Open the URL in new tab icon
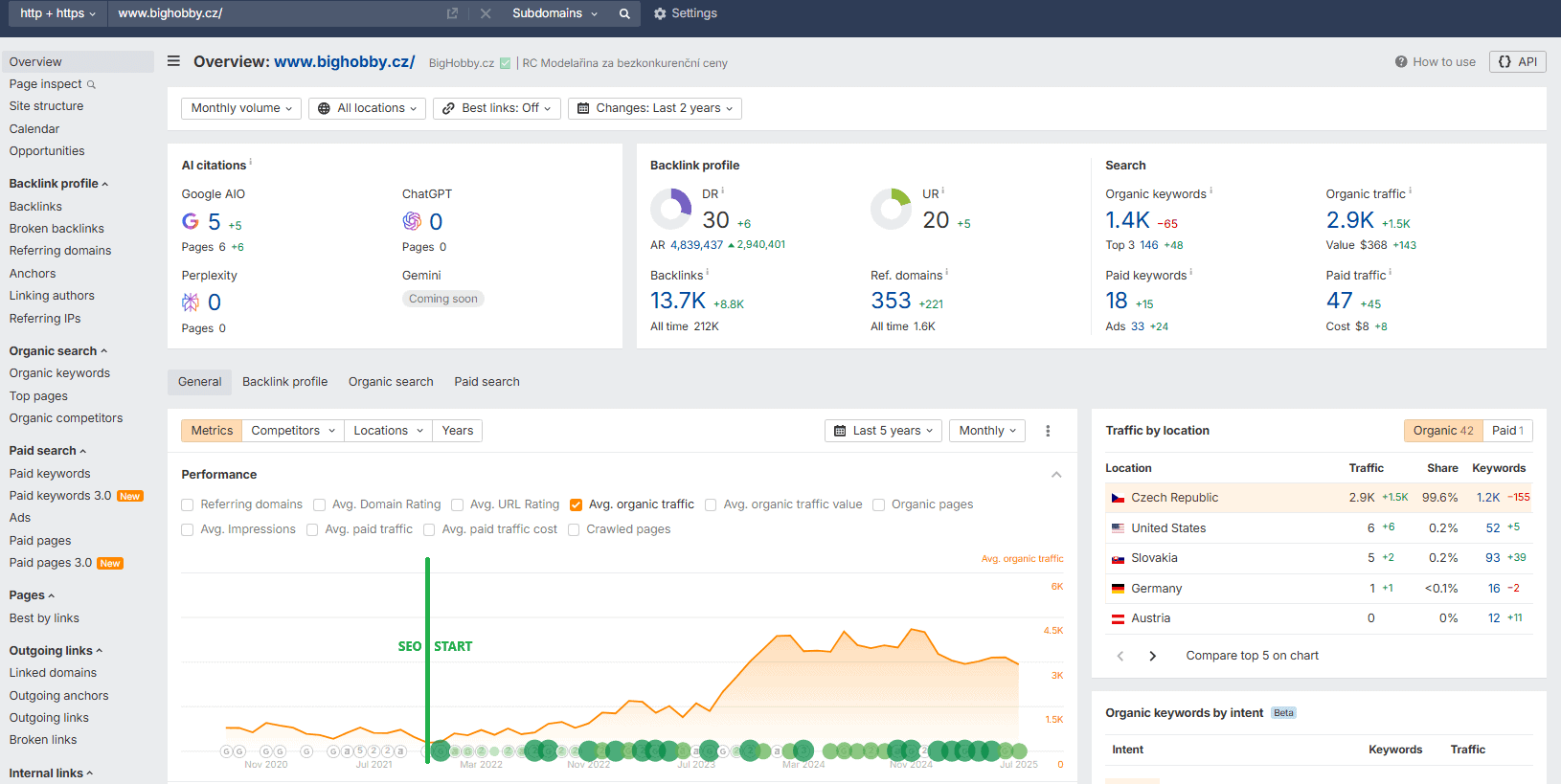Image resolution: width=1561 pixels, height=784 pixels. (452, 13)
